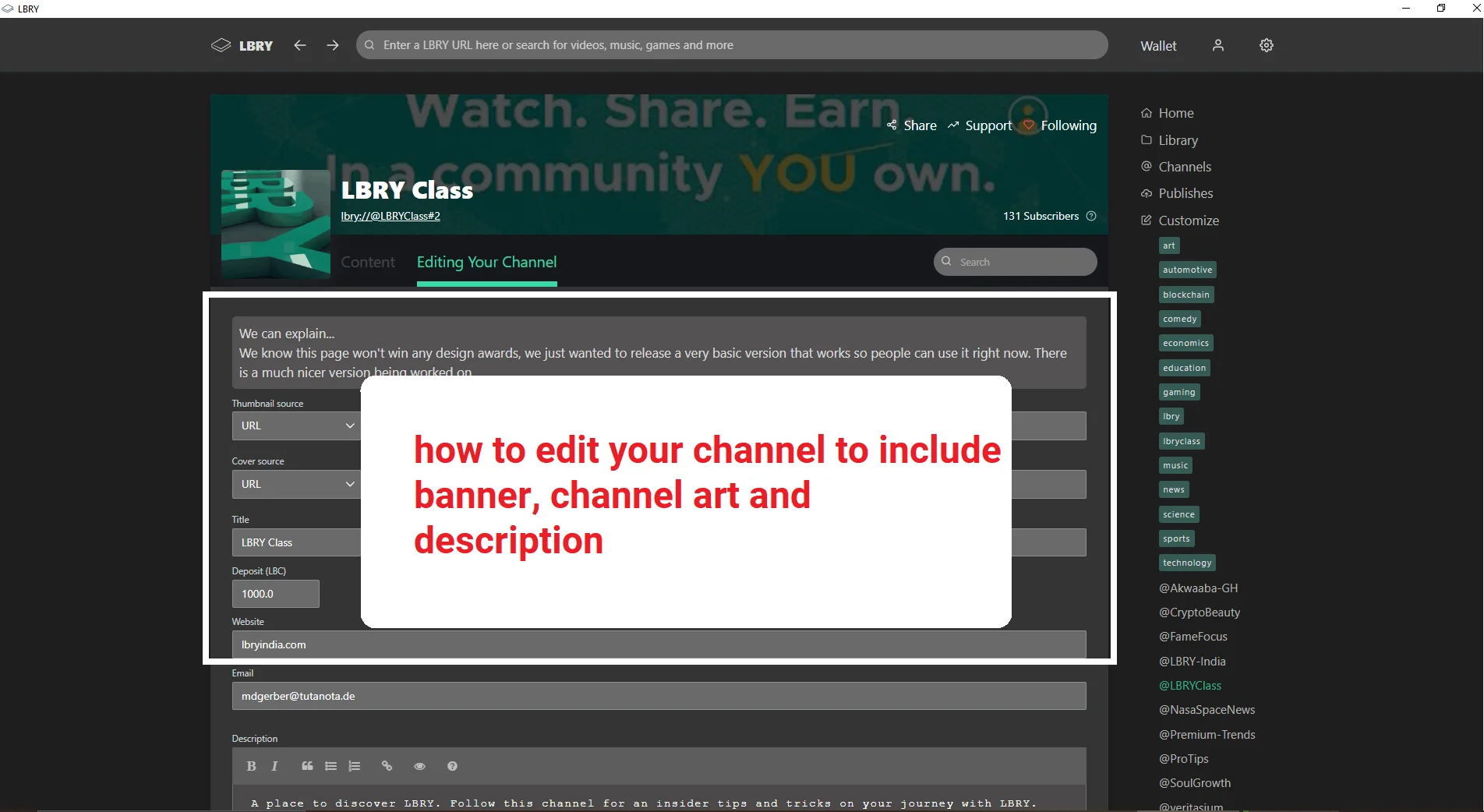This screenshot has width=1484, height=812.
Task: Click the Website field lbryindia.com
Action: (659, 644)
